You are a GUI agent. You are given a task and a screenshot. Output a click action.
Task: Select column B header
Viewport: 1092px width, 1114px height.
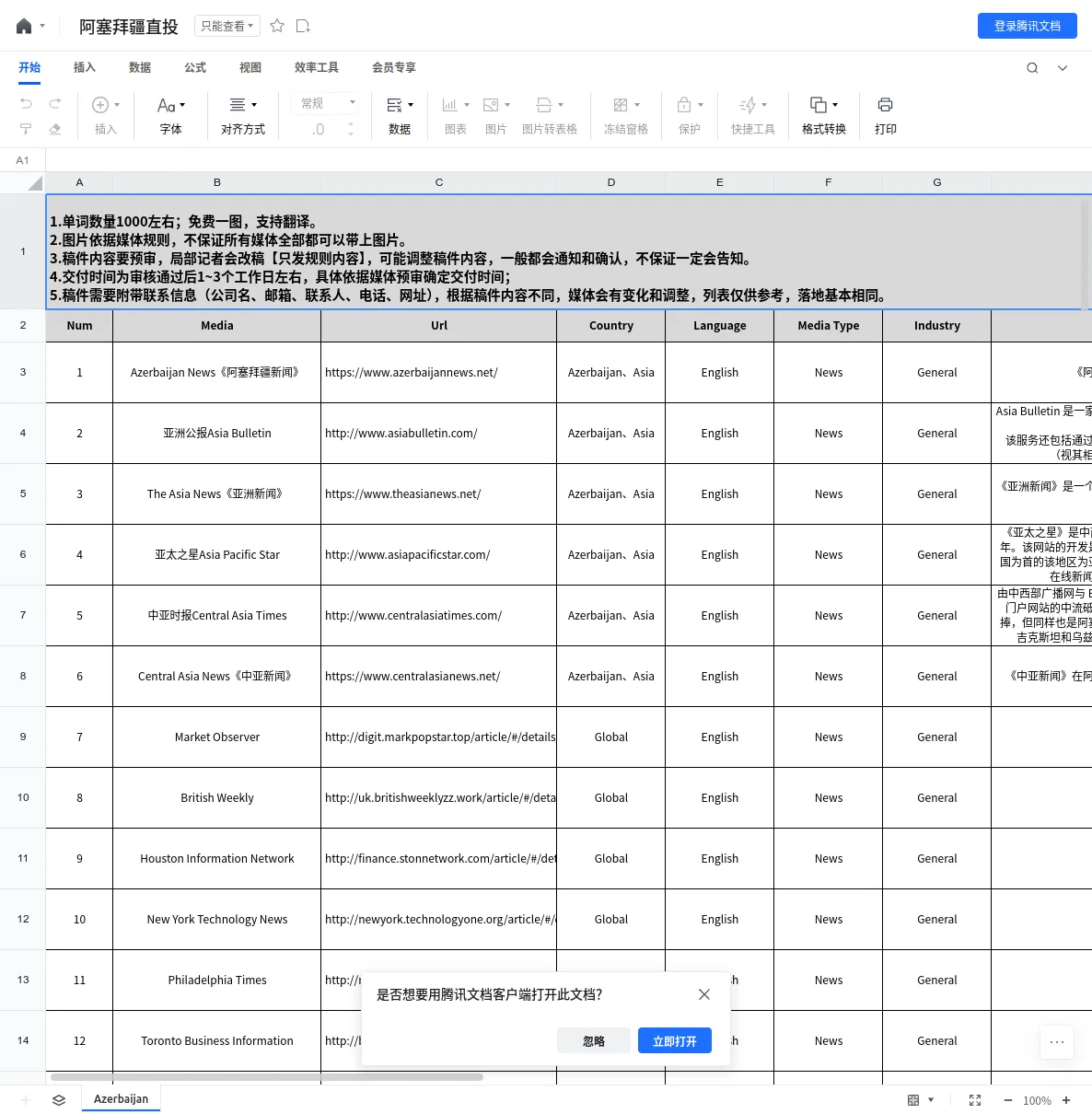coord(217,182)
